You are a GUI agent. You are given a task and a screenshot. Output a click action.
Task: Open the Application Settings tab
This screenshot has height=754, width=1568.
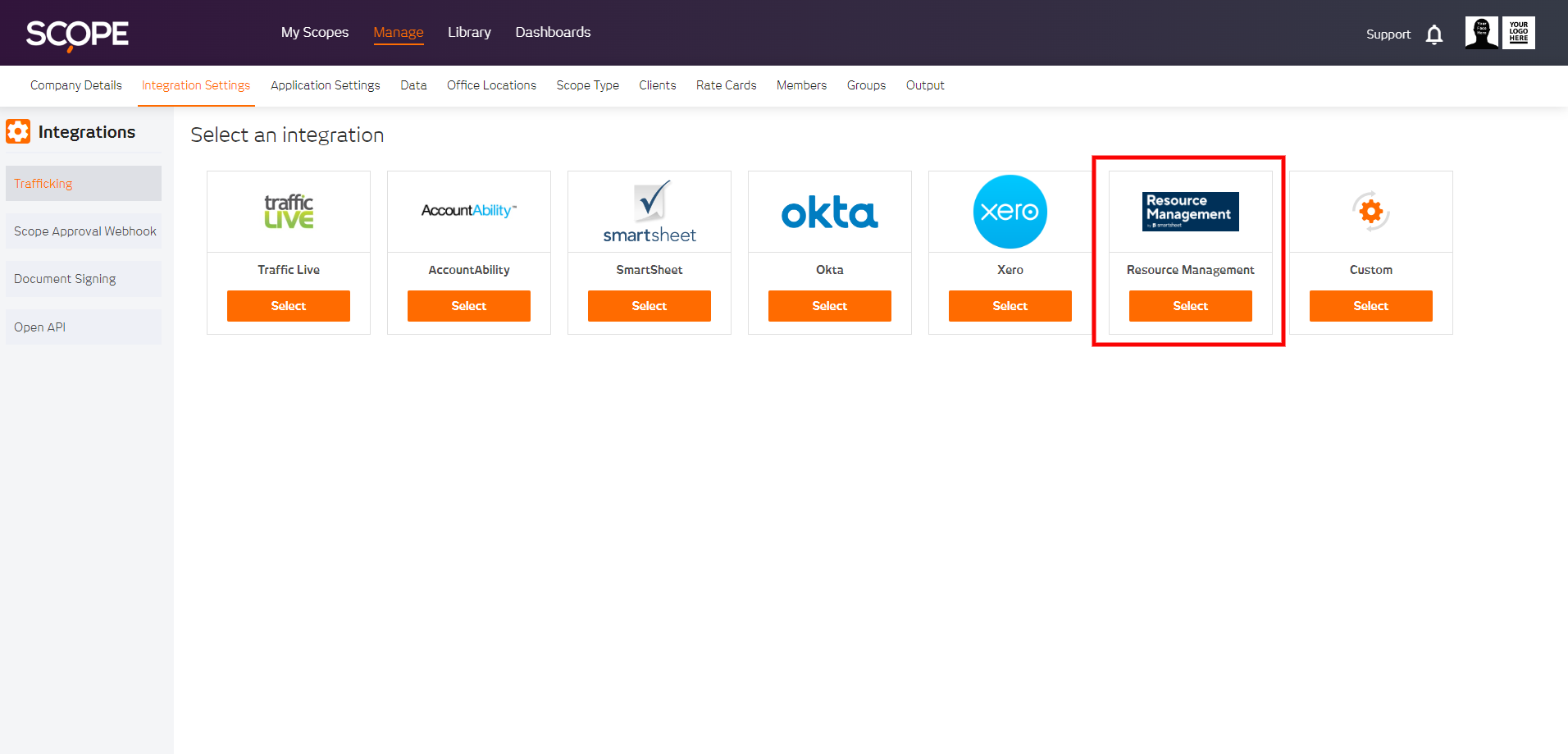pyautogui.click(x=326, y=85)
